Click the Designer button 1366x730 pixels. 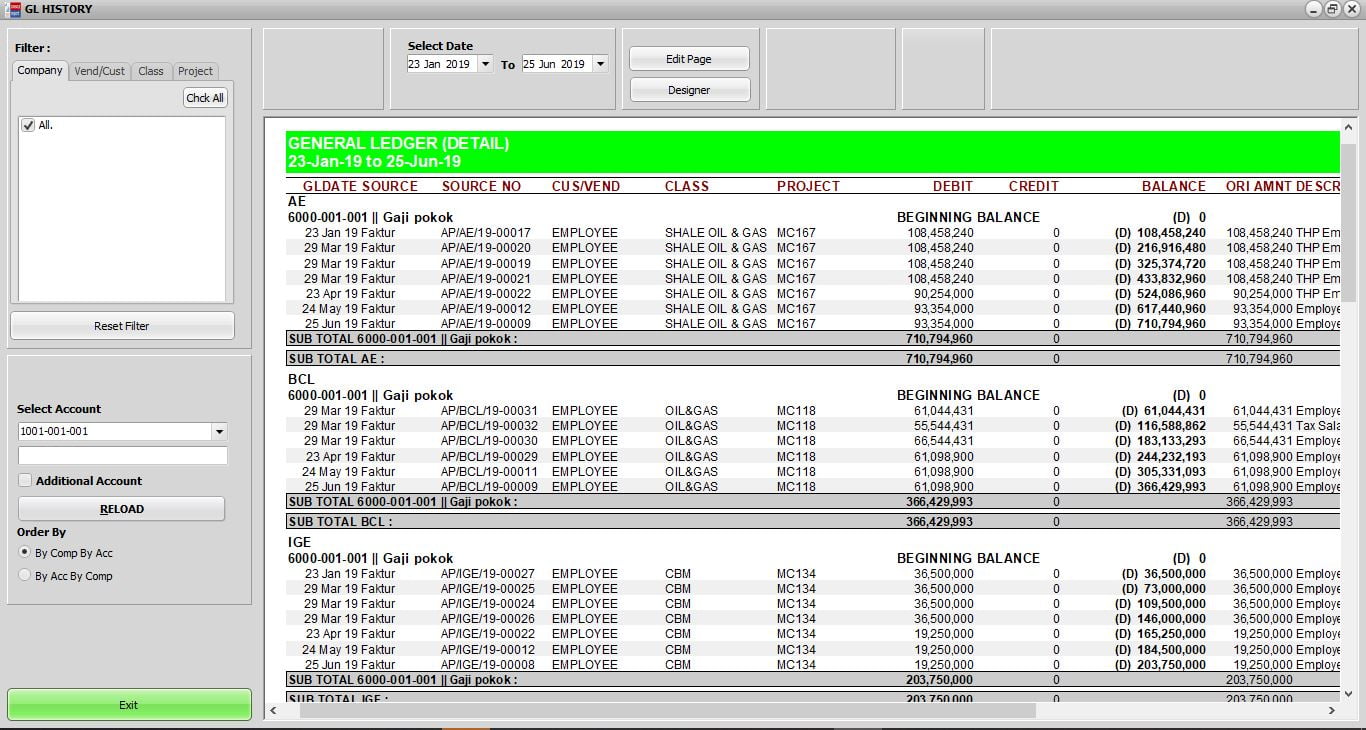click(689, 90)
